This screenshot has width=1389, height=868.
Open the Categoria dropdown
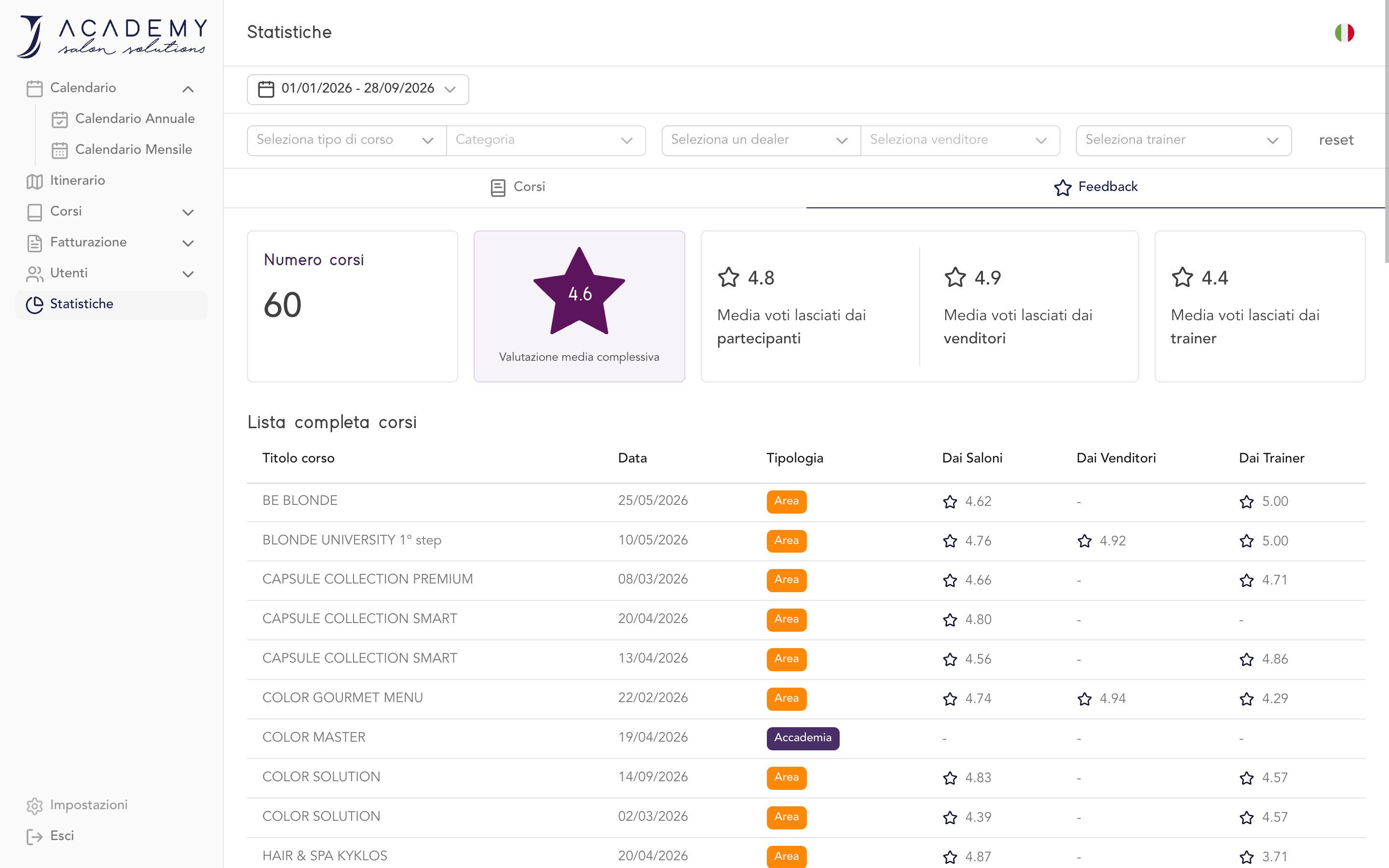(546, 140)
